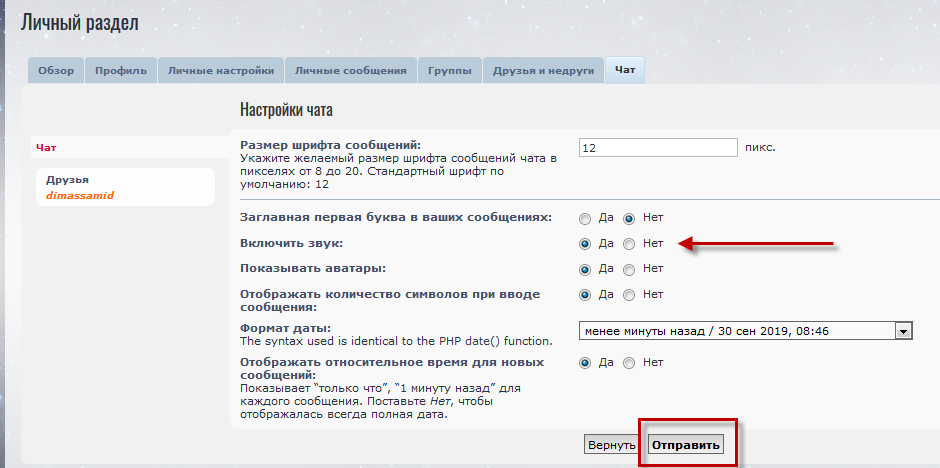
Task: Switch to the Профиль tab
Action: [120, 71]
